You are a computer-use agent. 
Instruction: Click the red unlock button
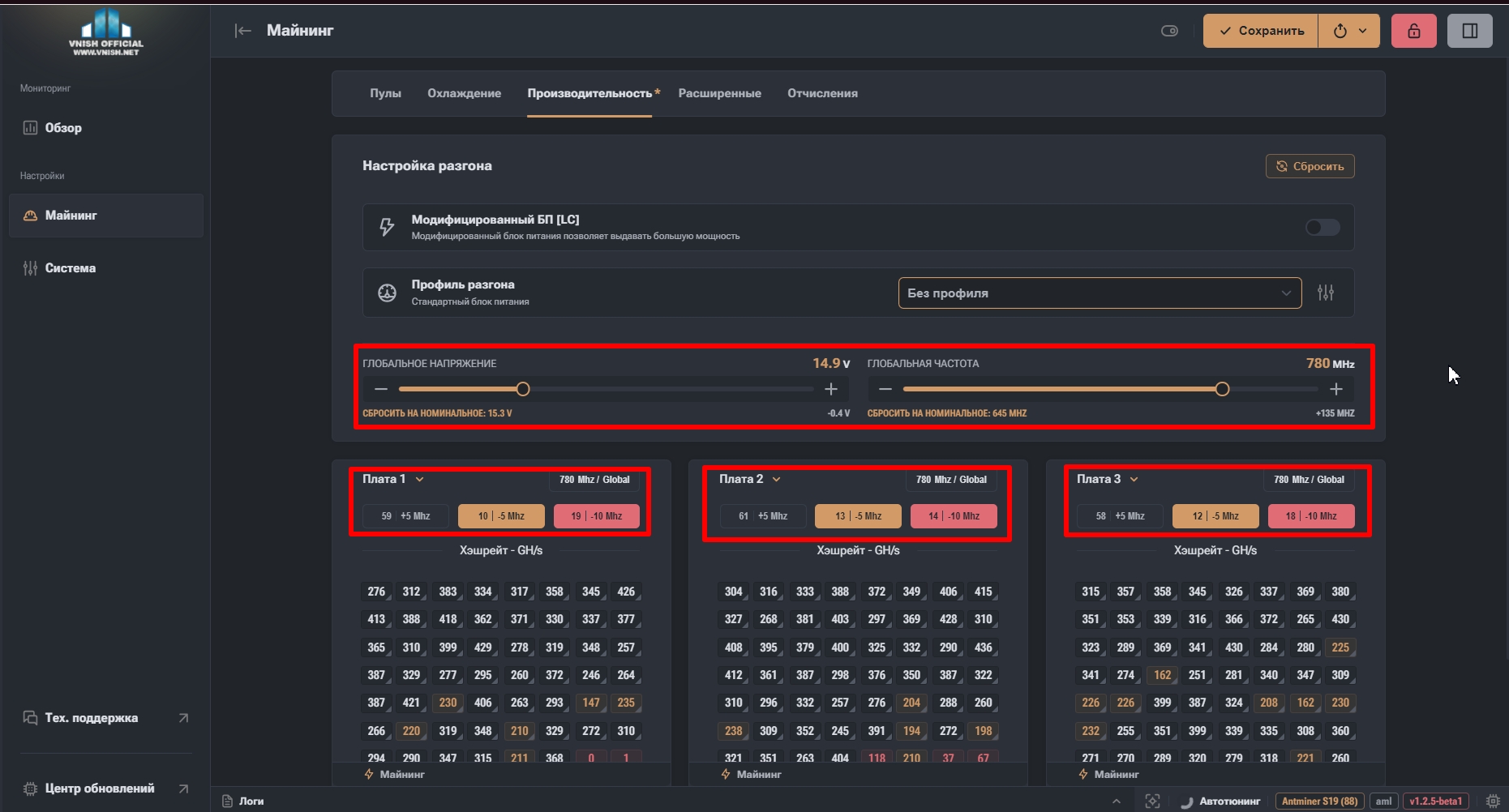pos(1414,31)
